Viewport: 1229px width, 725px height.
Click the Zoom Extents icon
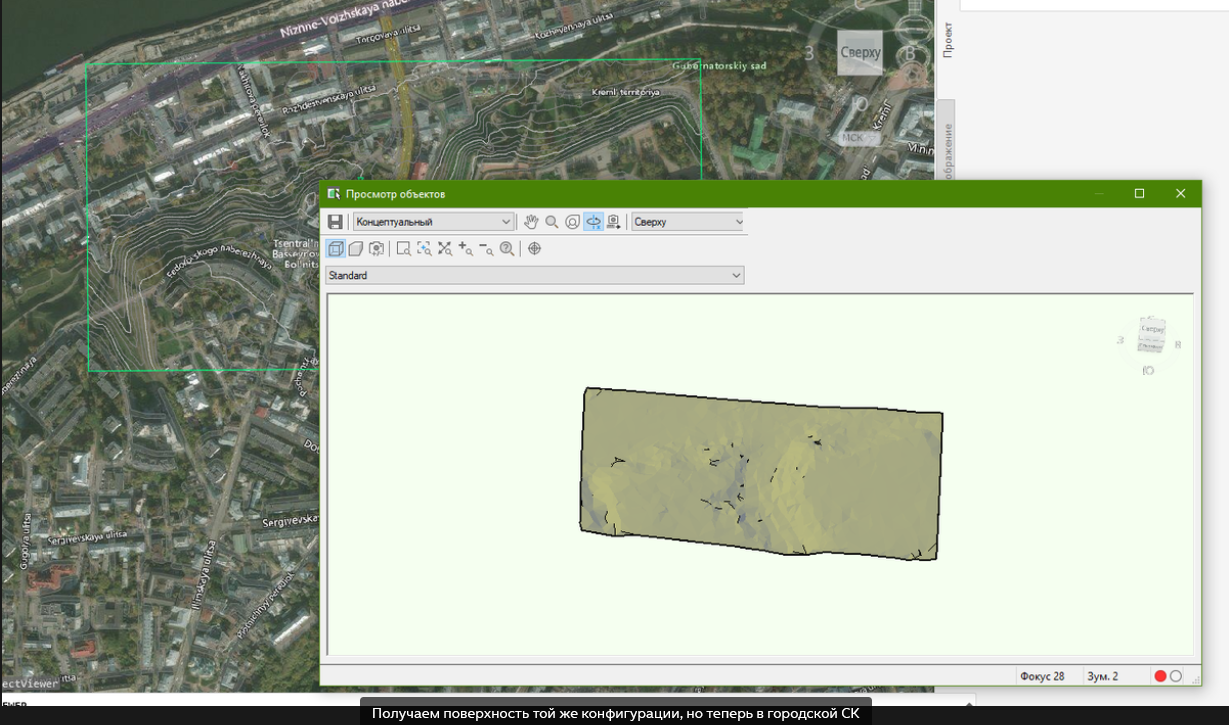[445, 249]
